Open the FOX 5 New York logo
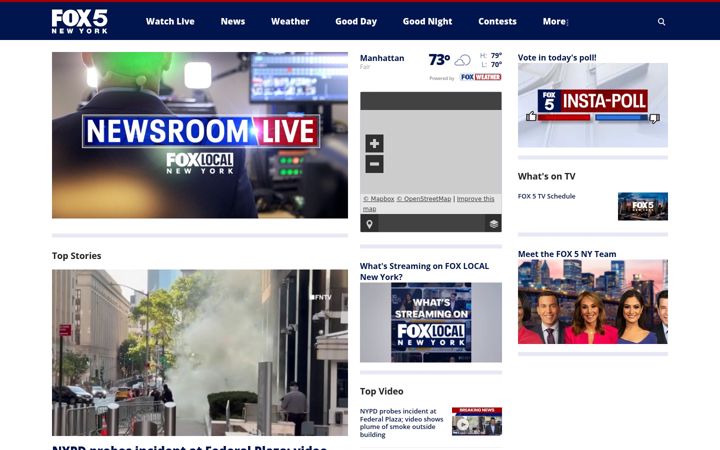The image size is (720, 450). [x=79, y=21]
